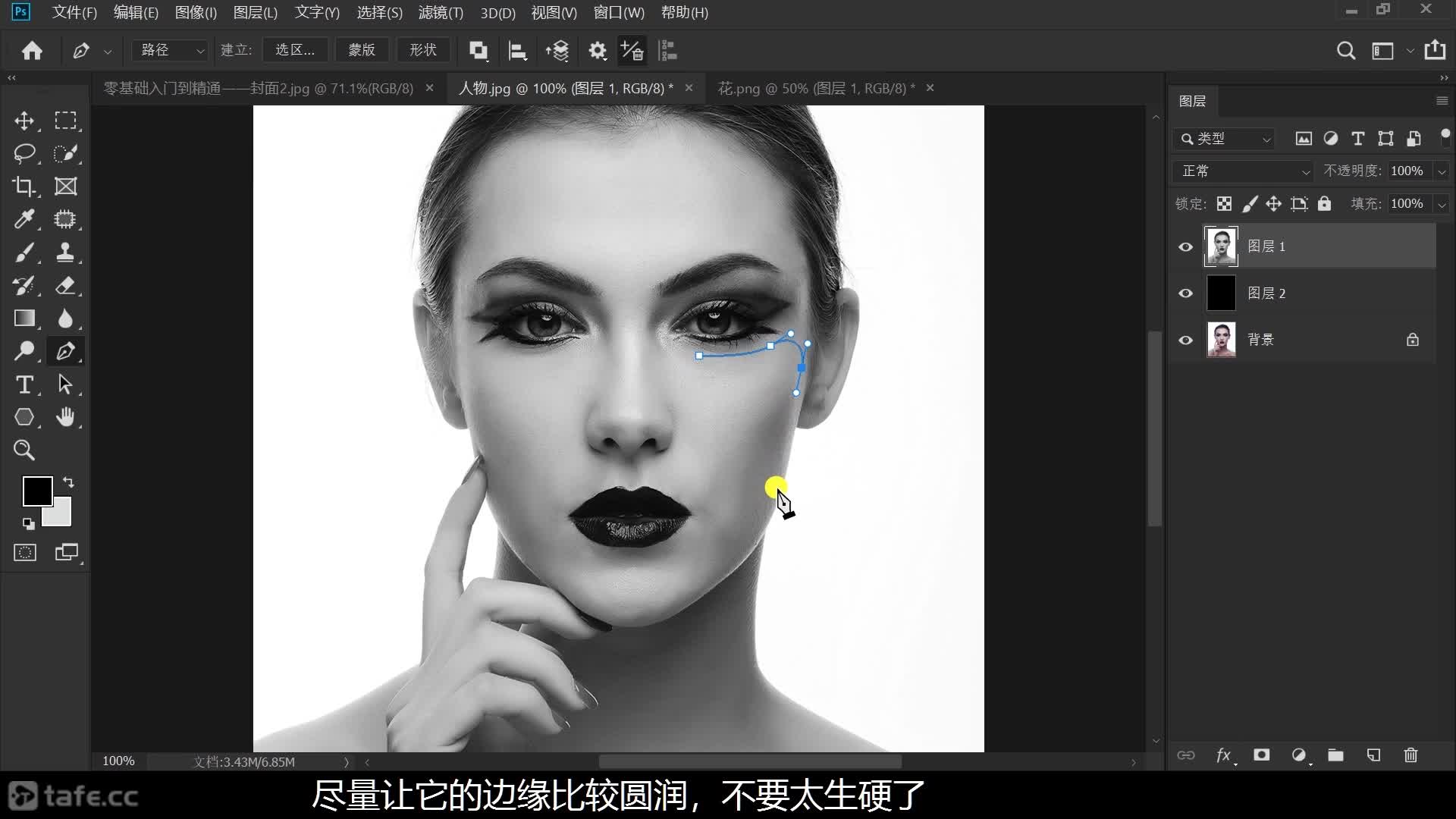Delete layer trash button
This screenshot has width=1456, height=819.
[x=1410, y=755]
